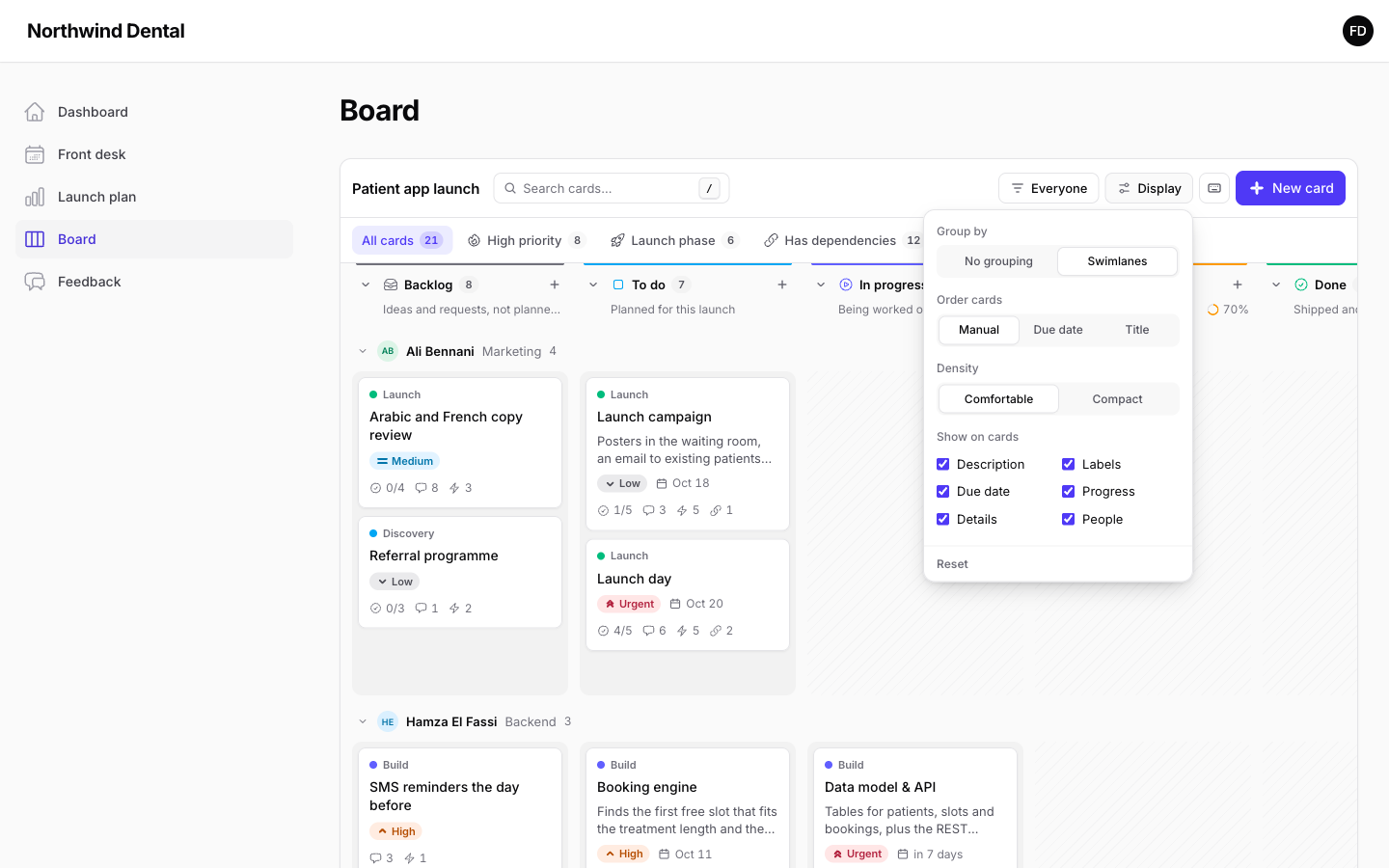The width and height of the screenshot is (1389, 868).
Task: Click the plus icon in To do column
Action: [x=782, y=285]
